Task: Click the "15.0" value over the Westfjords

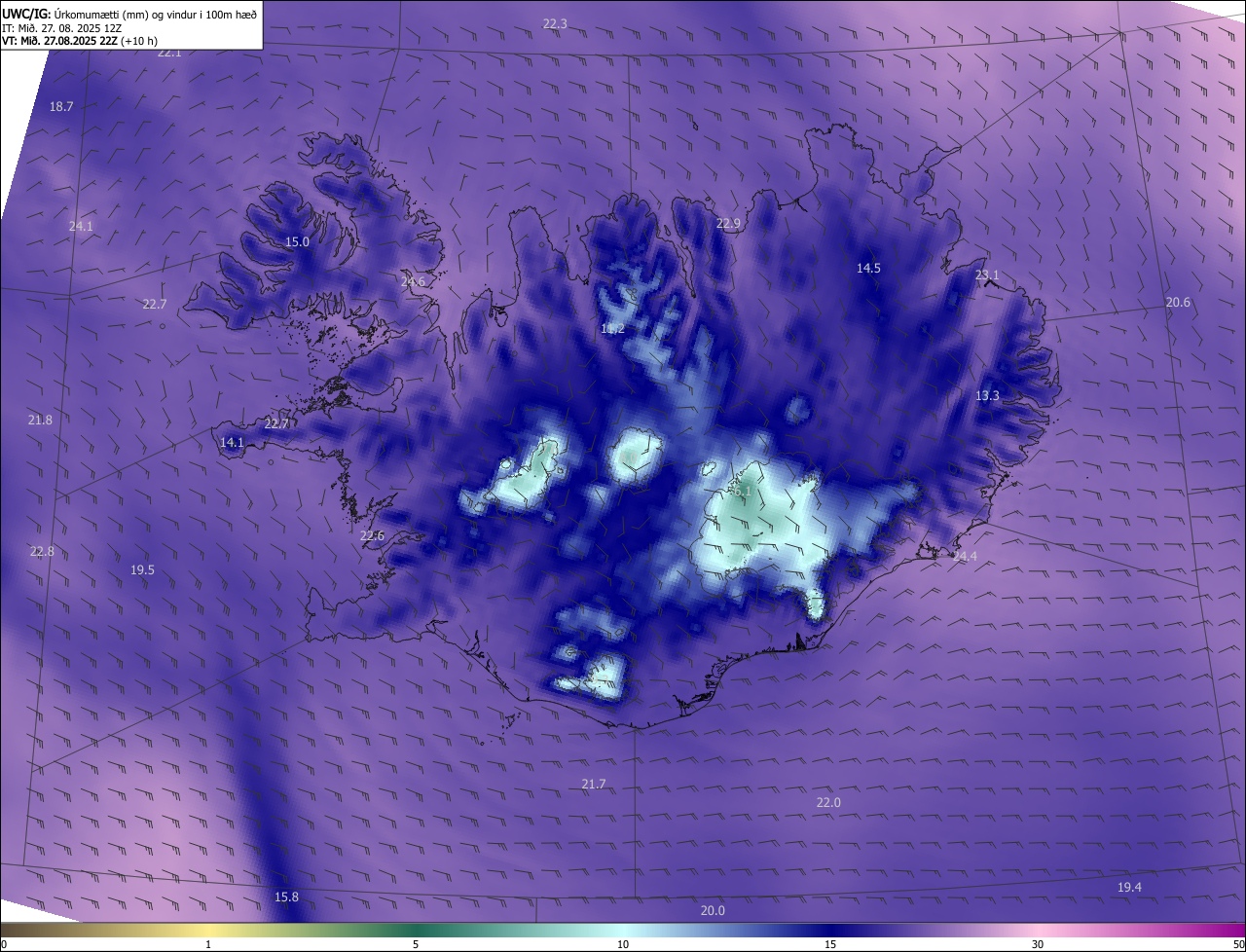Action: point(297,241)
